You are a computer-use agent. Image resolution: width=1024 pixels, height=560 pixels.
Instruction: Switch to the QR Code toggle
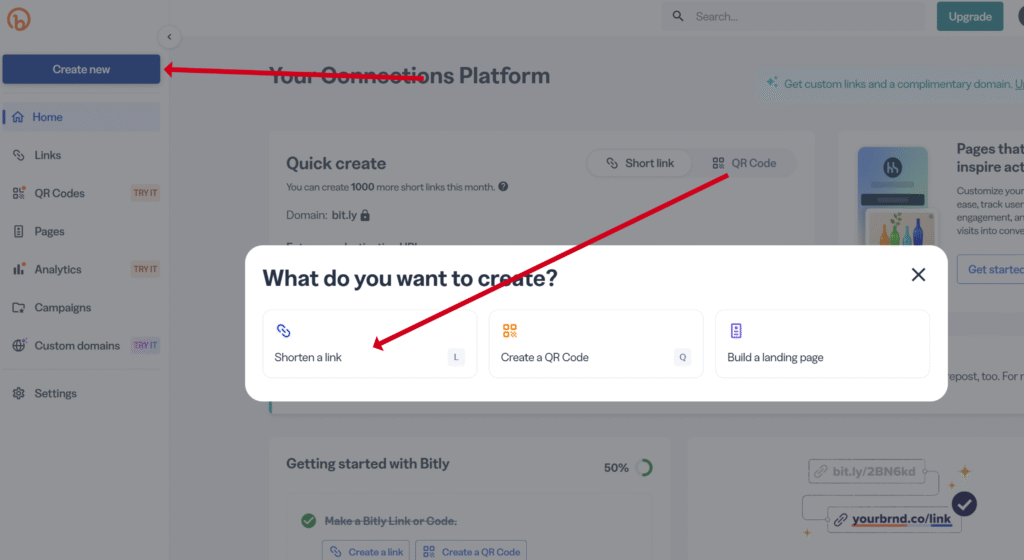(744, 163)
